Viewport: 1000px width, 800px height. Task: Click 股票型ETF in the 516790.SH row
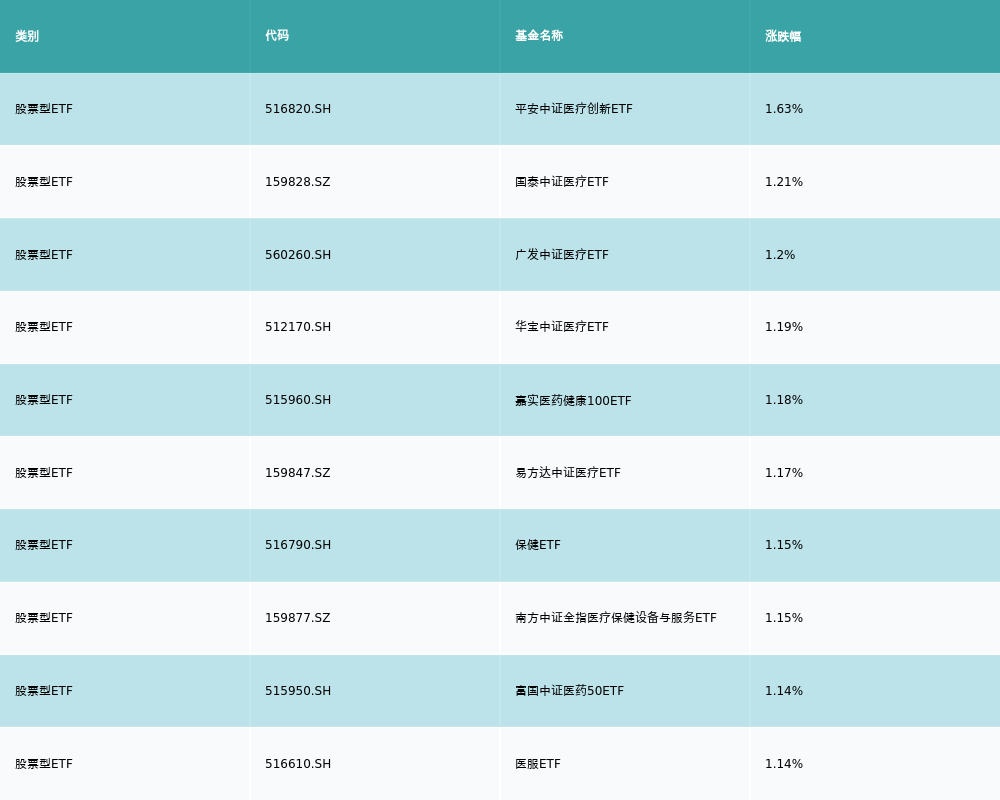[x=44, y=545]
